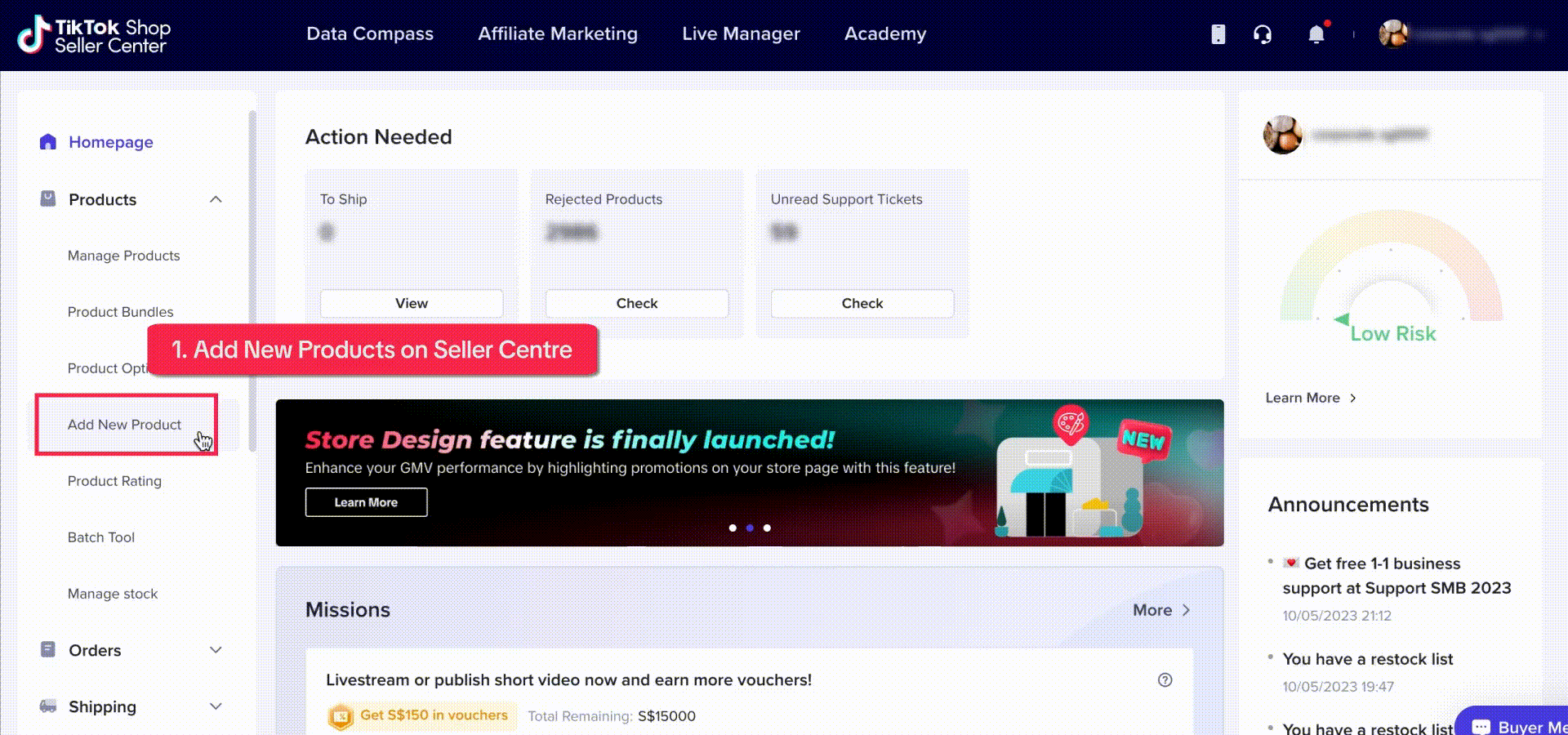Click the TikTok Shop Seller Center logo
This screenshot has height=735, width=1568.
tap(94, 35)
